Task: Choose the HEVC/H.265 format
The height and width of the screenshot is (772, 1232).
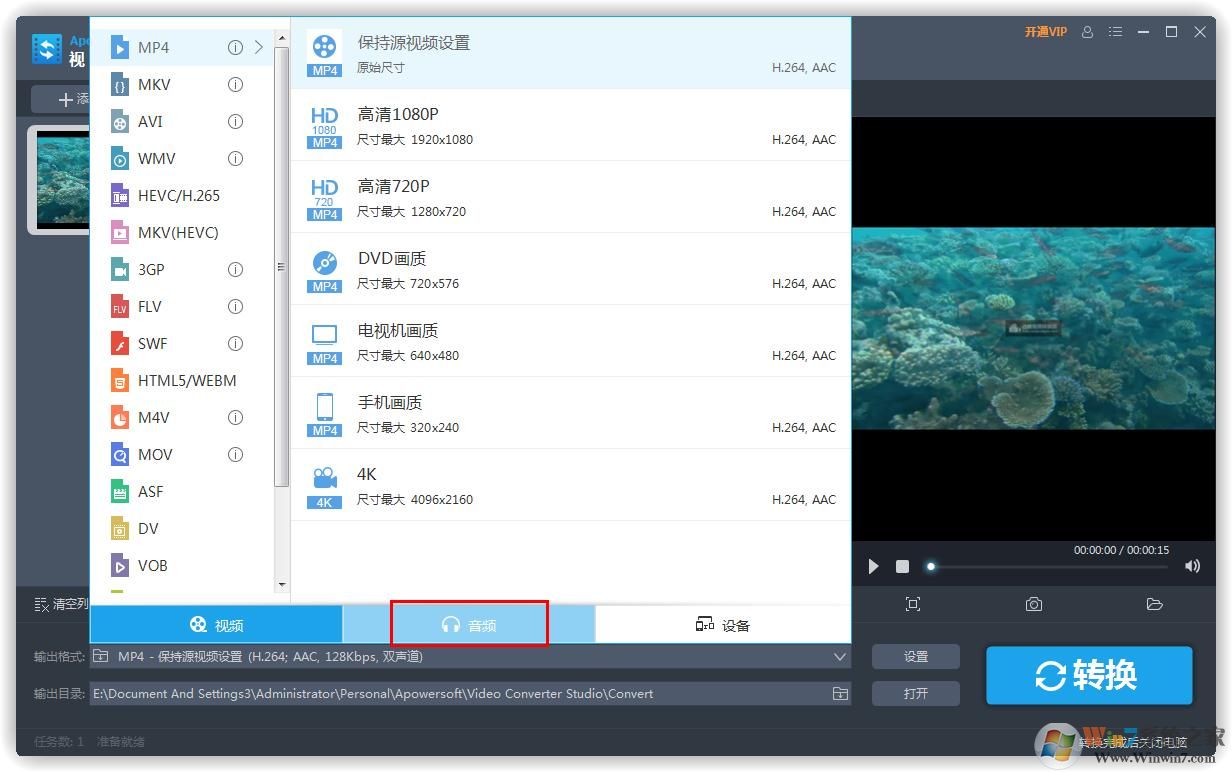Action: [x=178, y=195]
